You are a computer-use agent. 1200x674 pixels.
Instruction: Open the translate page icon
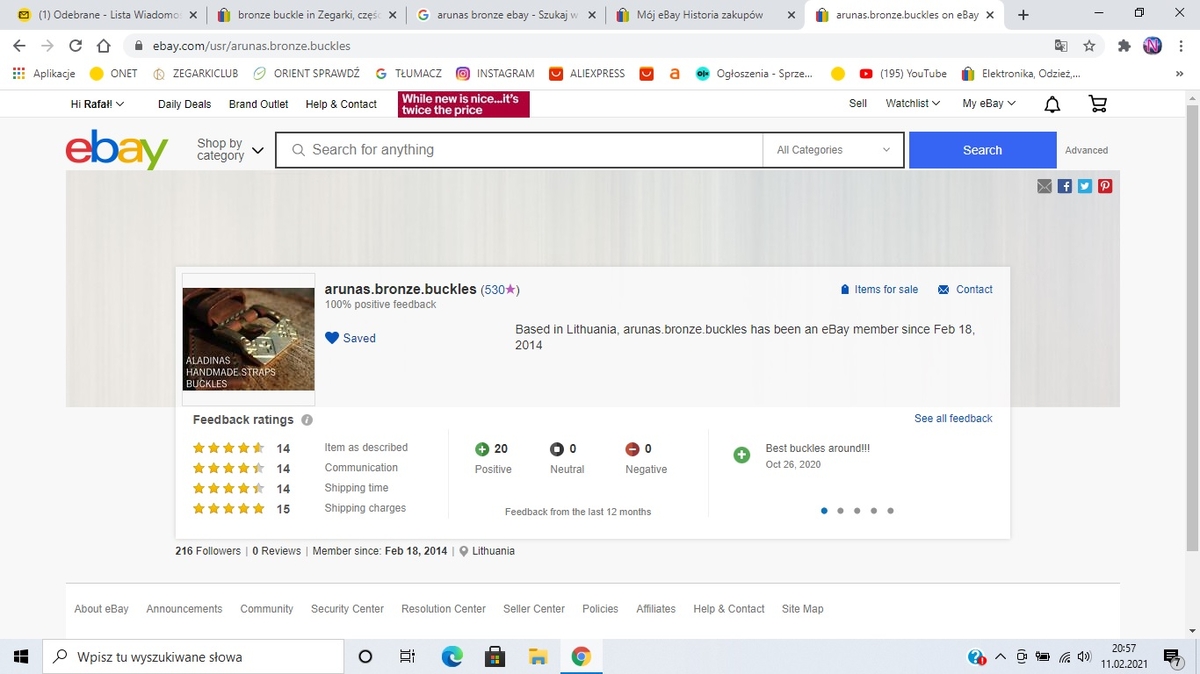click(x=1061, y=46)
